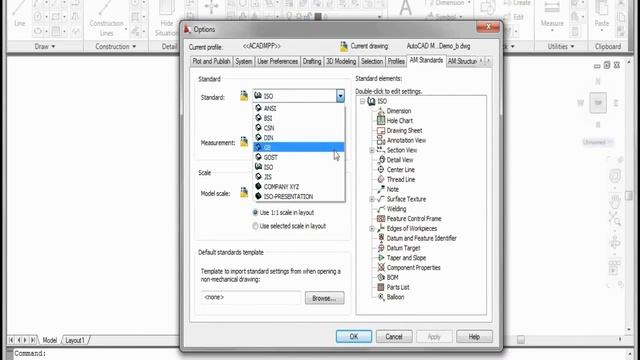Open the Plot and Publish tab
This screenshot has height=360, width=640.
(x=211, y=61)
